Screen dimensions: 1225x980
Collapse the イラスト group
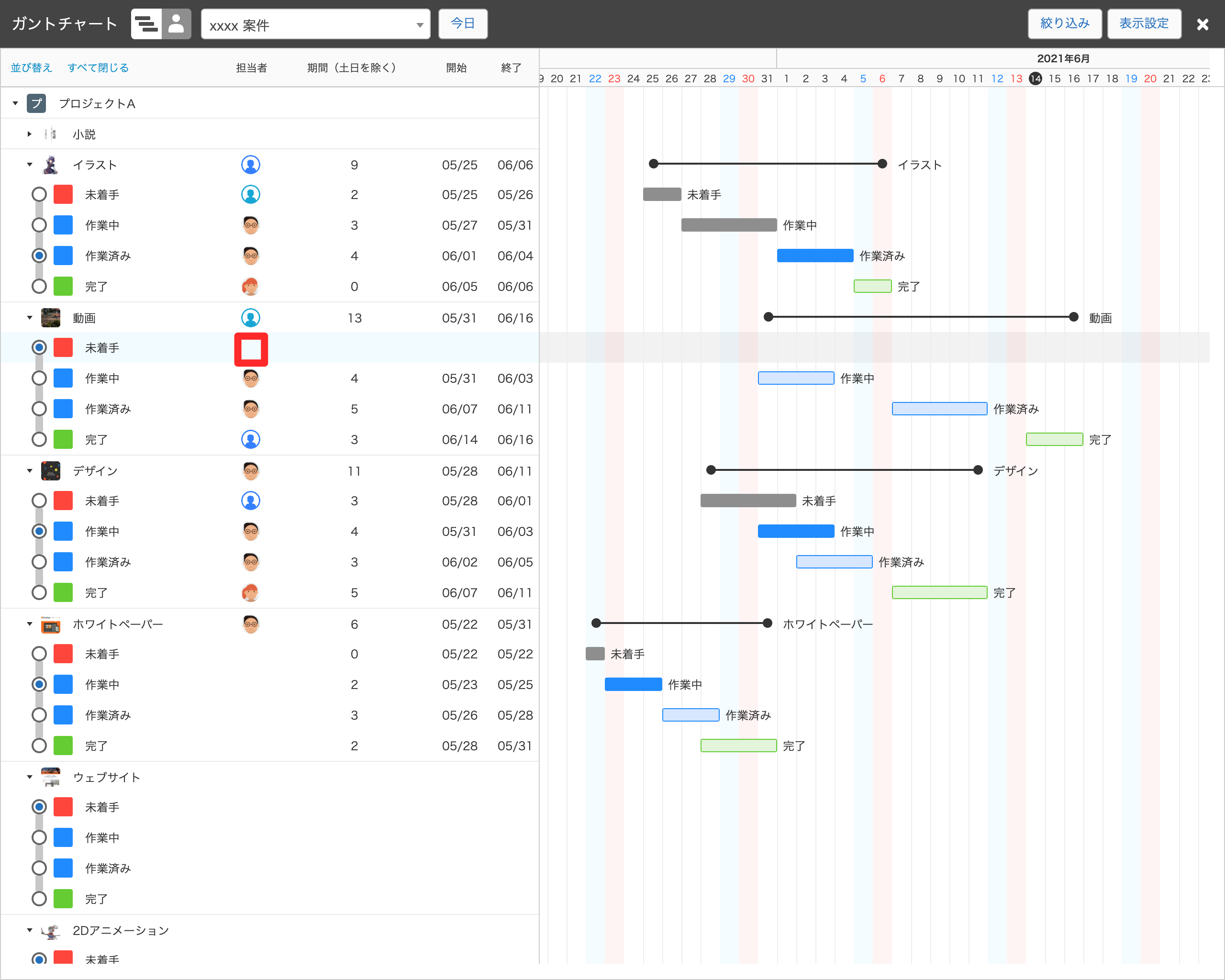pos(30,165)
